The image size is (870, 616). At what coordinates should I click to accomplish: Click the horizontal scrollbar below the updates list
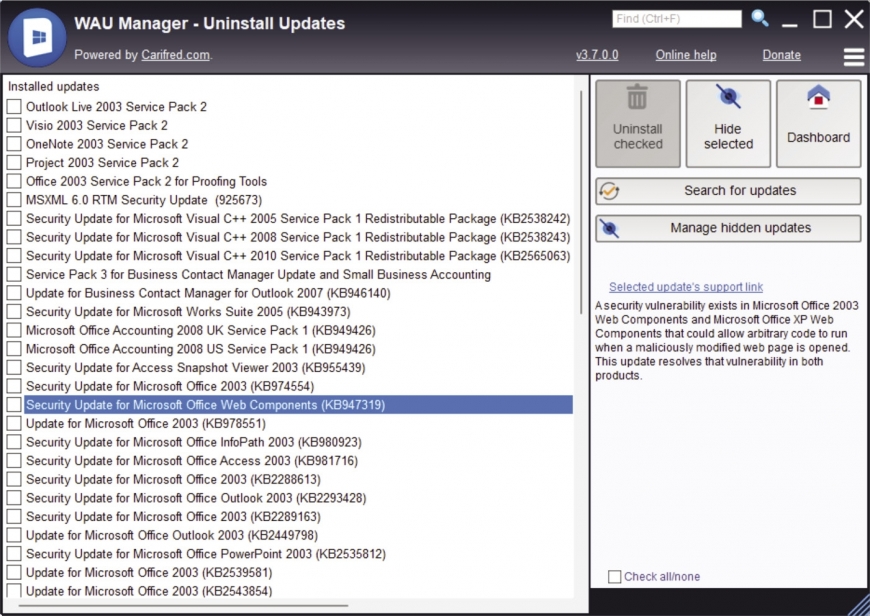184,605
